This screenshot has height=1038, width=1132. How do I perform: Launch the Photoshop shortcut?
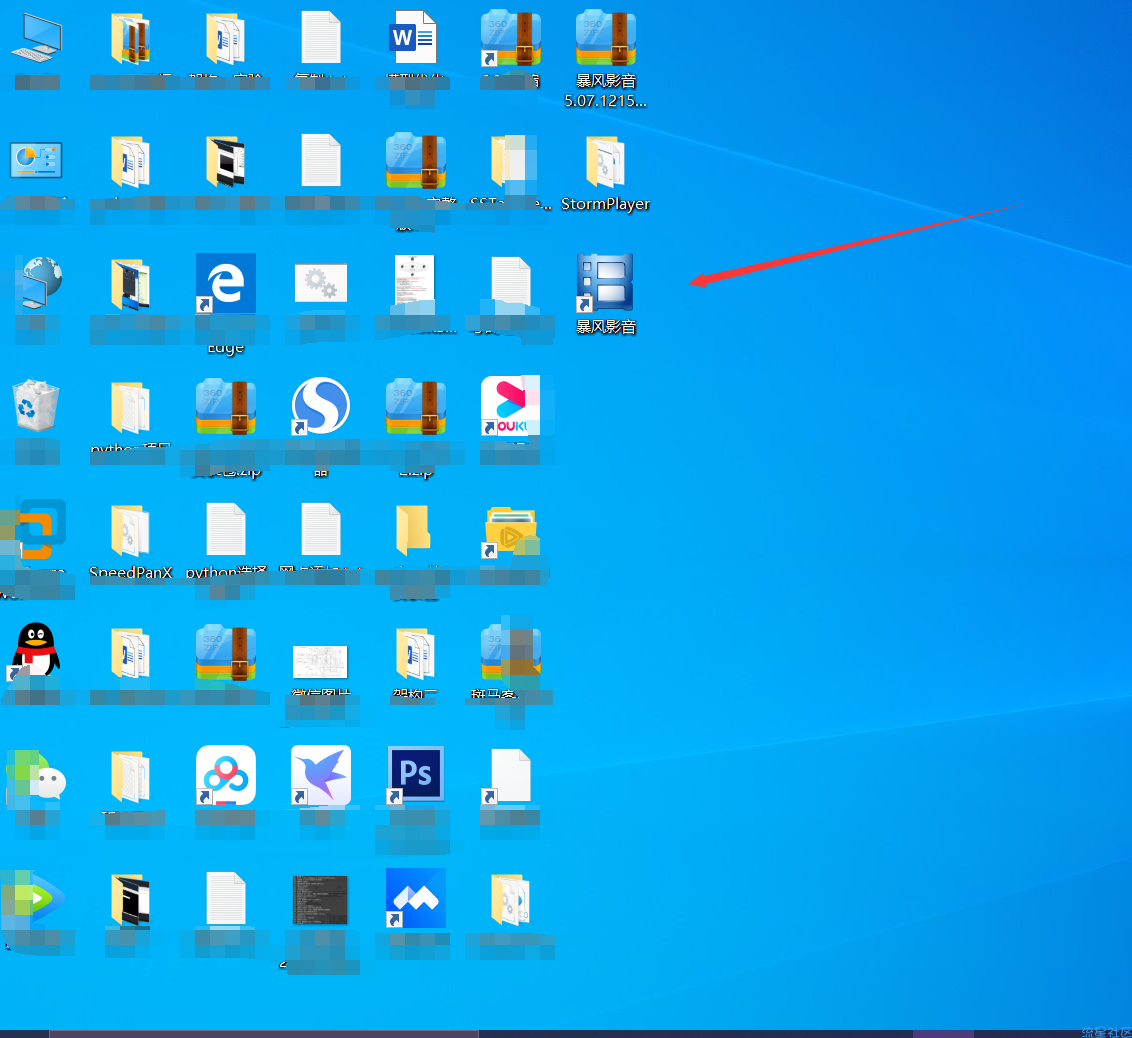(415, 775)
